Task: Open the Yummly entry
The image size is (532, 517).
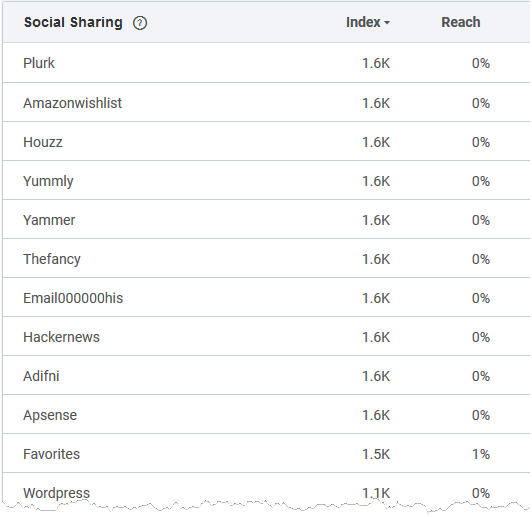Action: (x=48, y=181)
